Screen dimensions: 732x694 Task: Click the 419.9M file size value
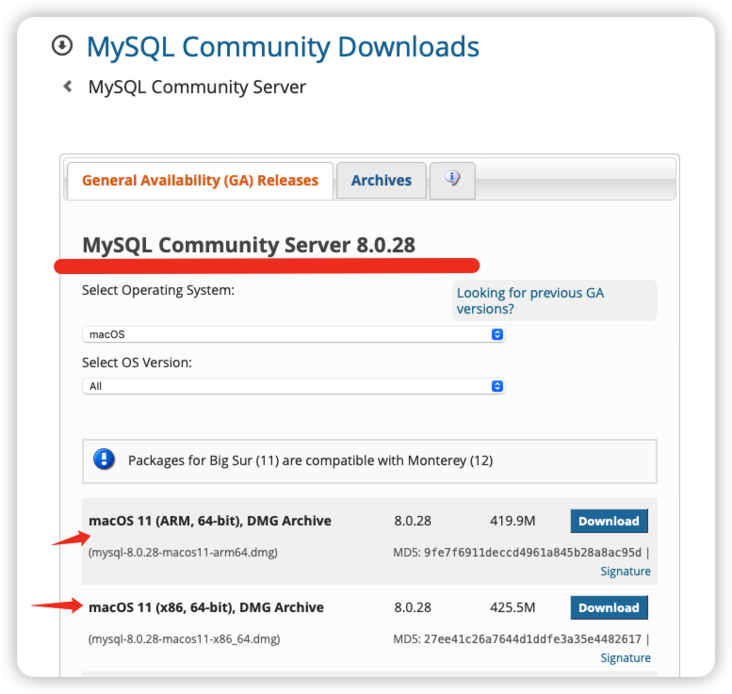pos(513,521)
